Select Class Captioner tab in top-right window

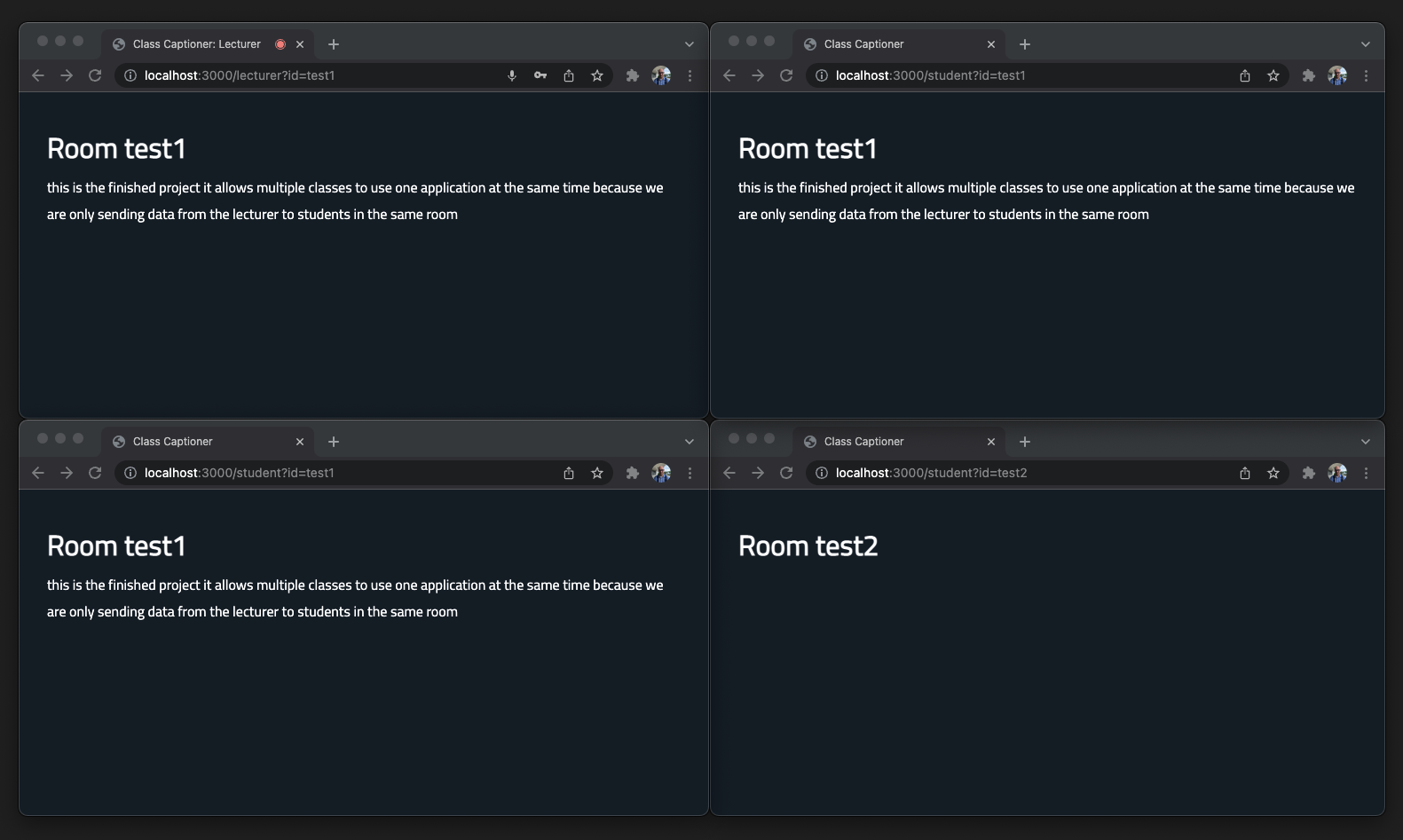[x=899, y=44]
